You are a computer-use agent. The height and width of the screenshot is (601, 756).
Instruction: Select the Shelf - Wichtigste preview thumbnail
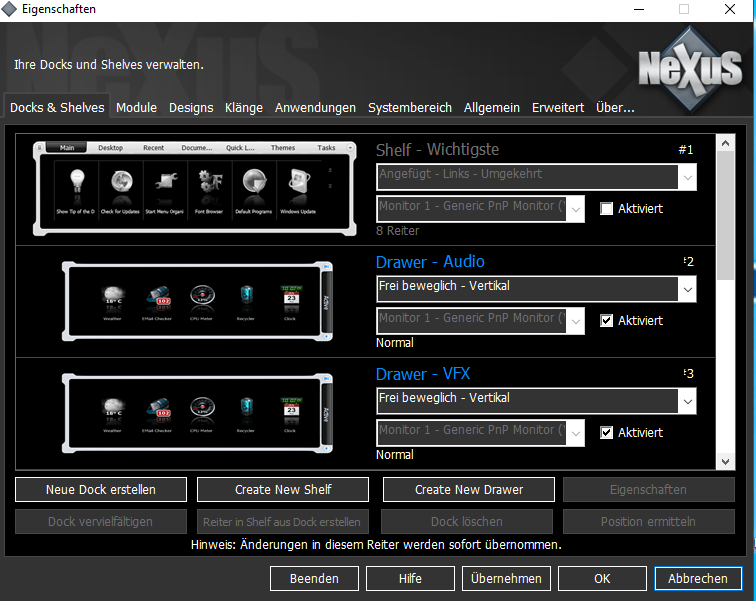click(x=194, y=189)
